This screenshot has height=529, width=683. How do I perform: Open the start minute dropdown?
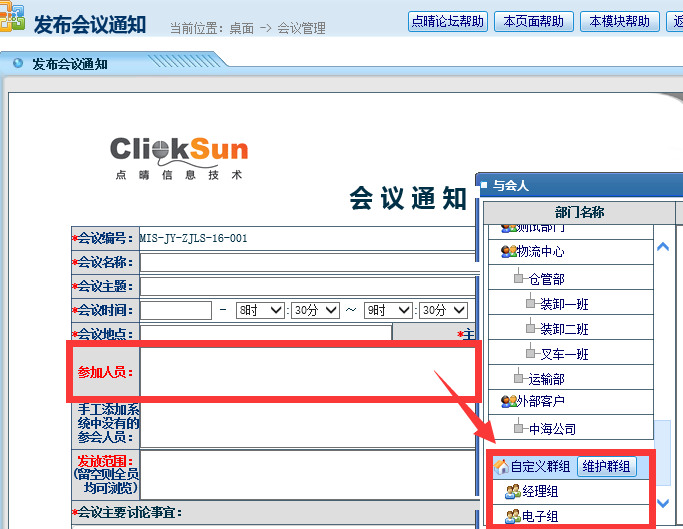315,311
